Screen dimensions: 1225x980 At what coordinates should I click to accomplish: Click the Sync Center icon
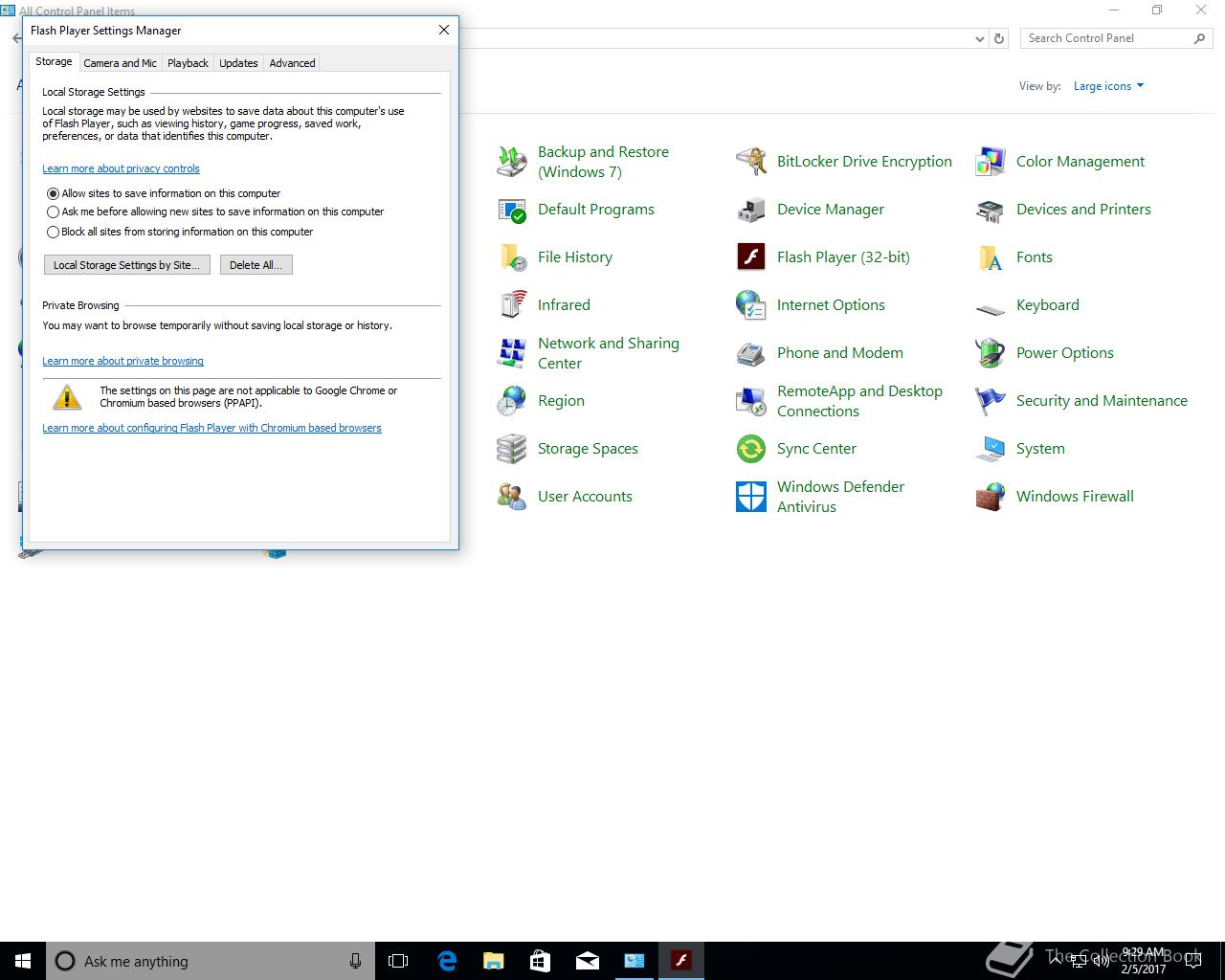click(x=751, y=449)
